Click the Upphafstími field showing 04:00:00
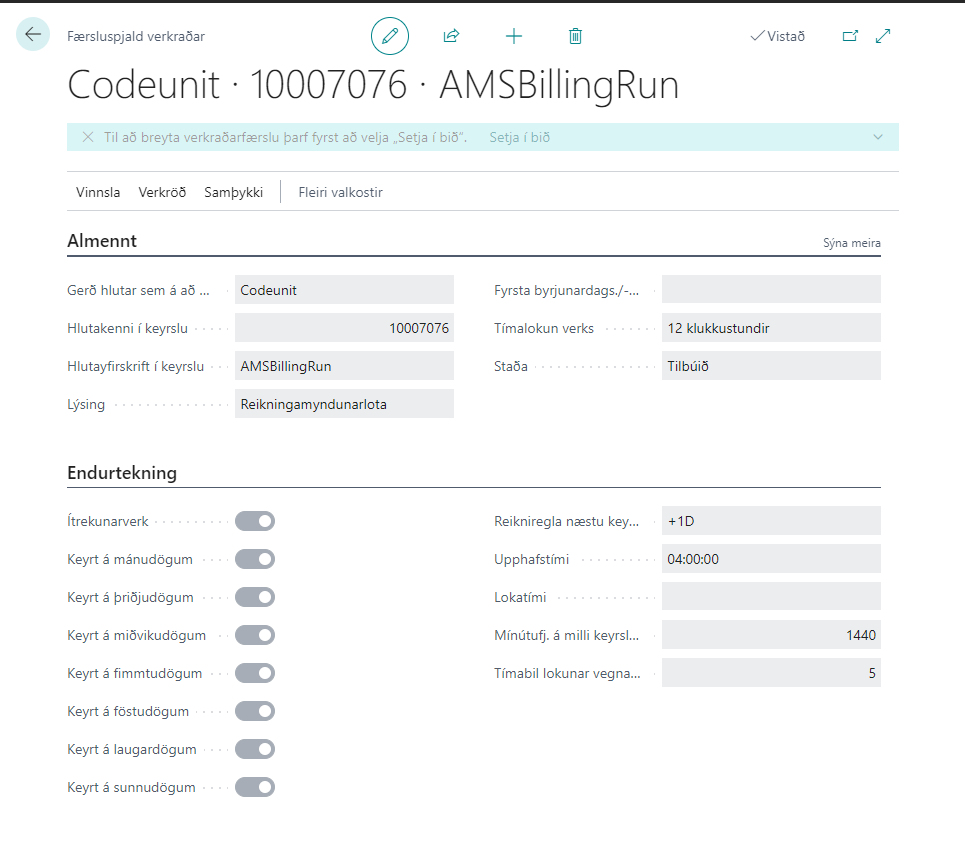 point(770,559)
